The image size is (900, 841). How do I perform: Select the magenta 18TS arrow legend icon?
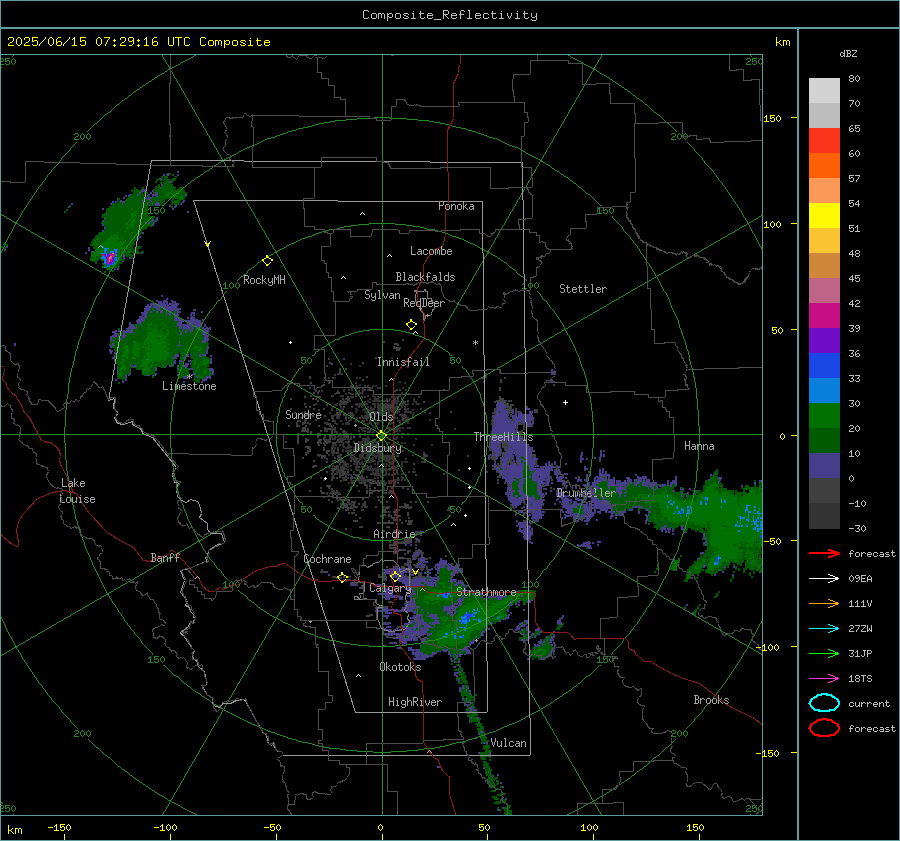coord(824,679)
